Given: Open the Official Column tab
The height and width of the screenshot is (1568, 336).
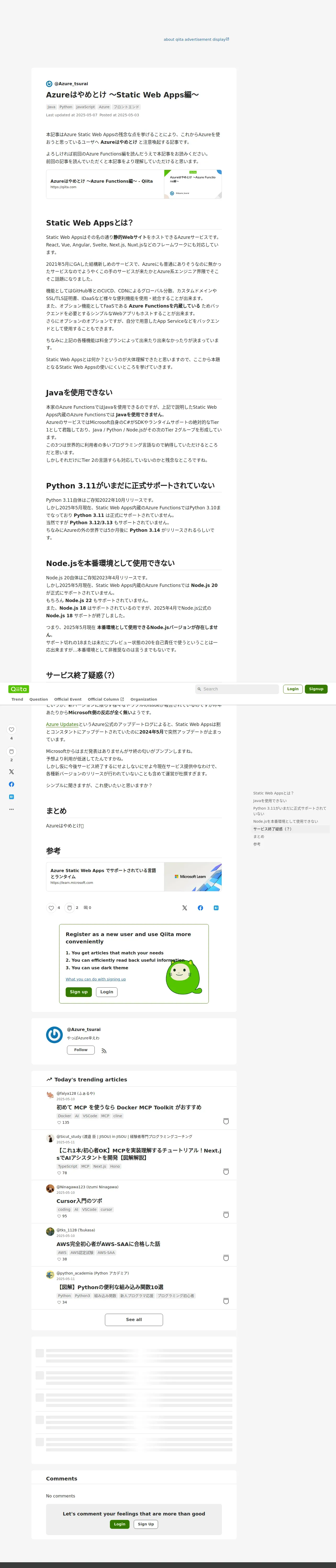Looking at the screenshot, I should 105,699.
